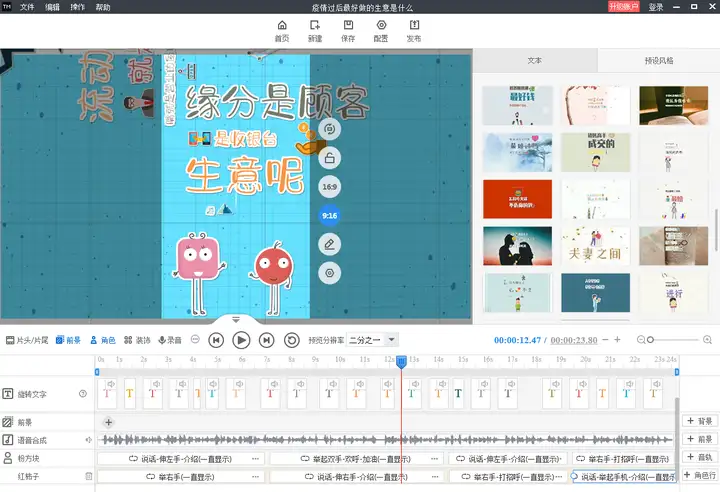Open the 文件 menu

(27, 7)
